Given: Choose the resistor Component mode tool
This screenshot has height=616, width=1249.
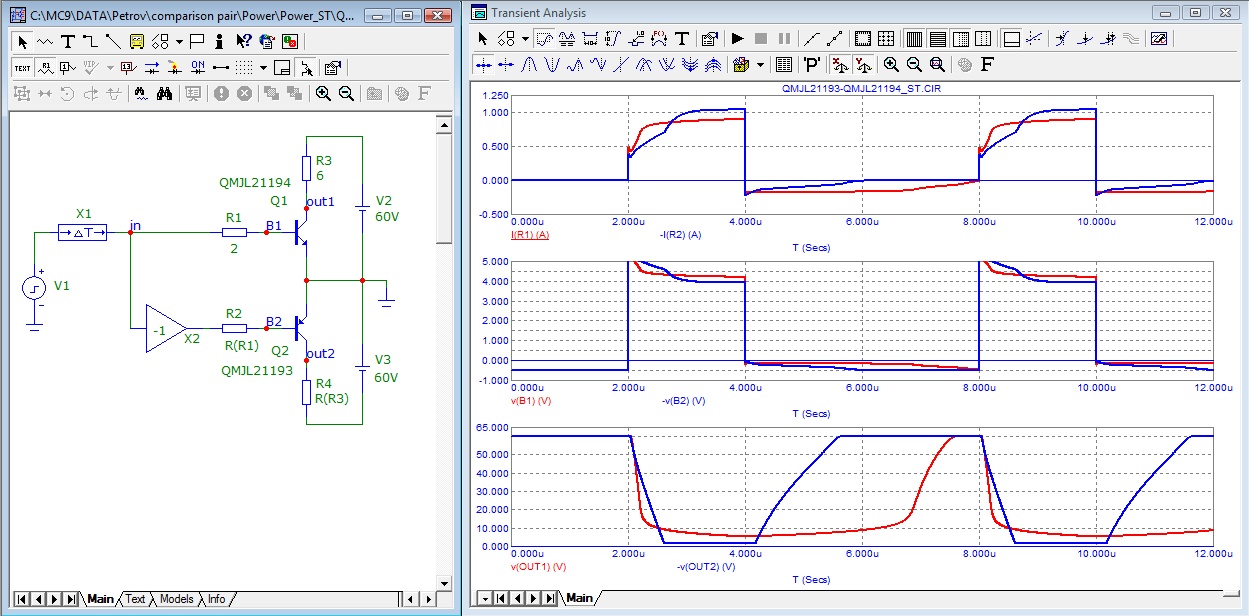Looking at the screenshot, I should click(45, 41).
